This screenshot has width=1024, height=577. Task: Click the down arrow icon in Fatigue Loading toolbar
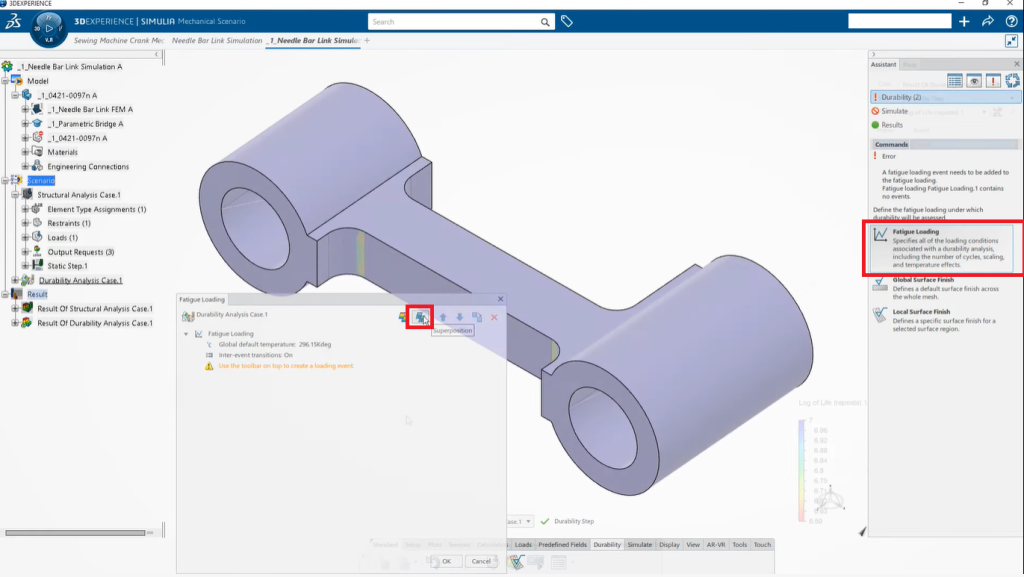[460, 316]
